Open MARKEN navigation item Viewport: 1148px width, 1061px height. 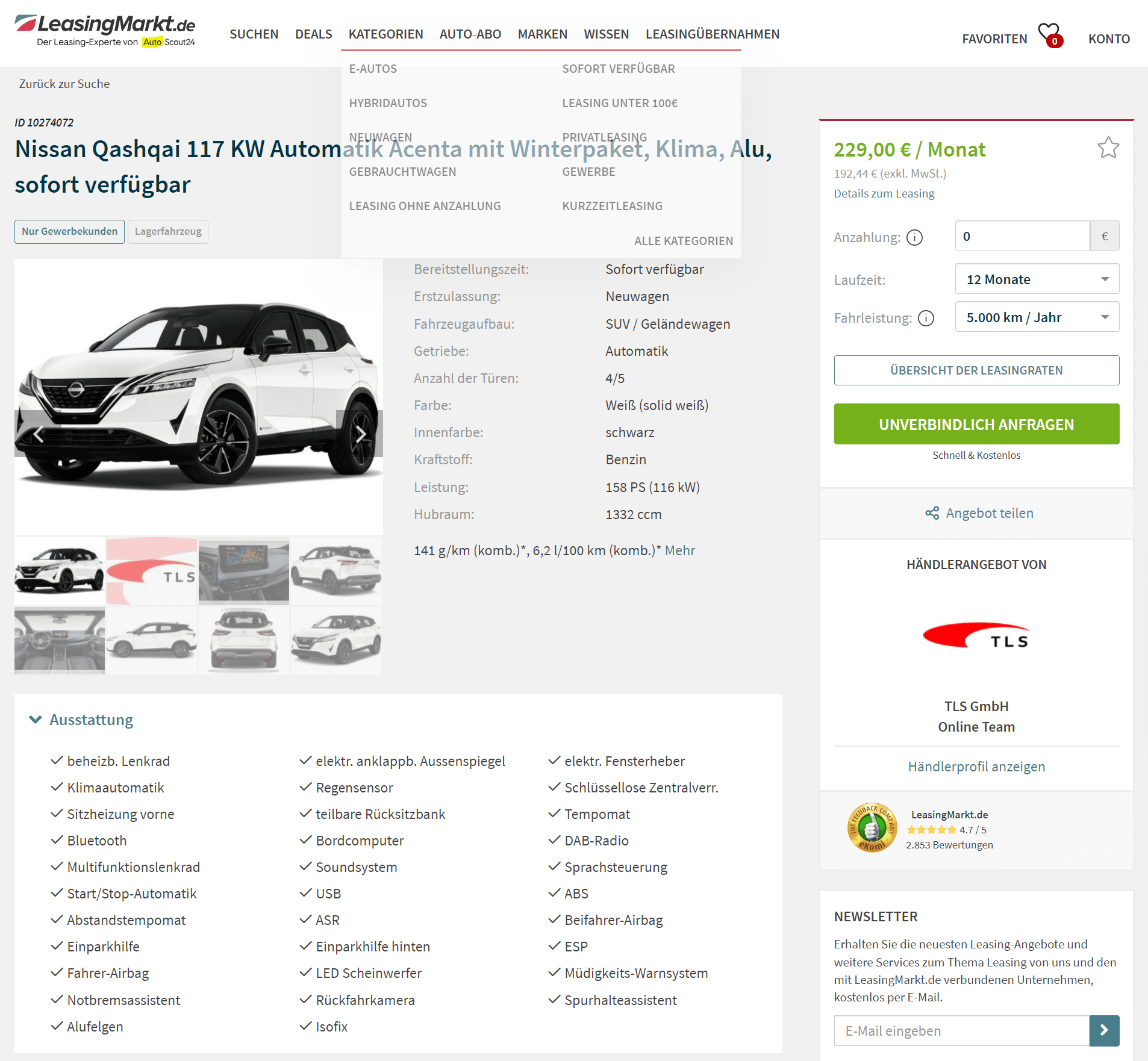point(542,34)
